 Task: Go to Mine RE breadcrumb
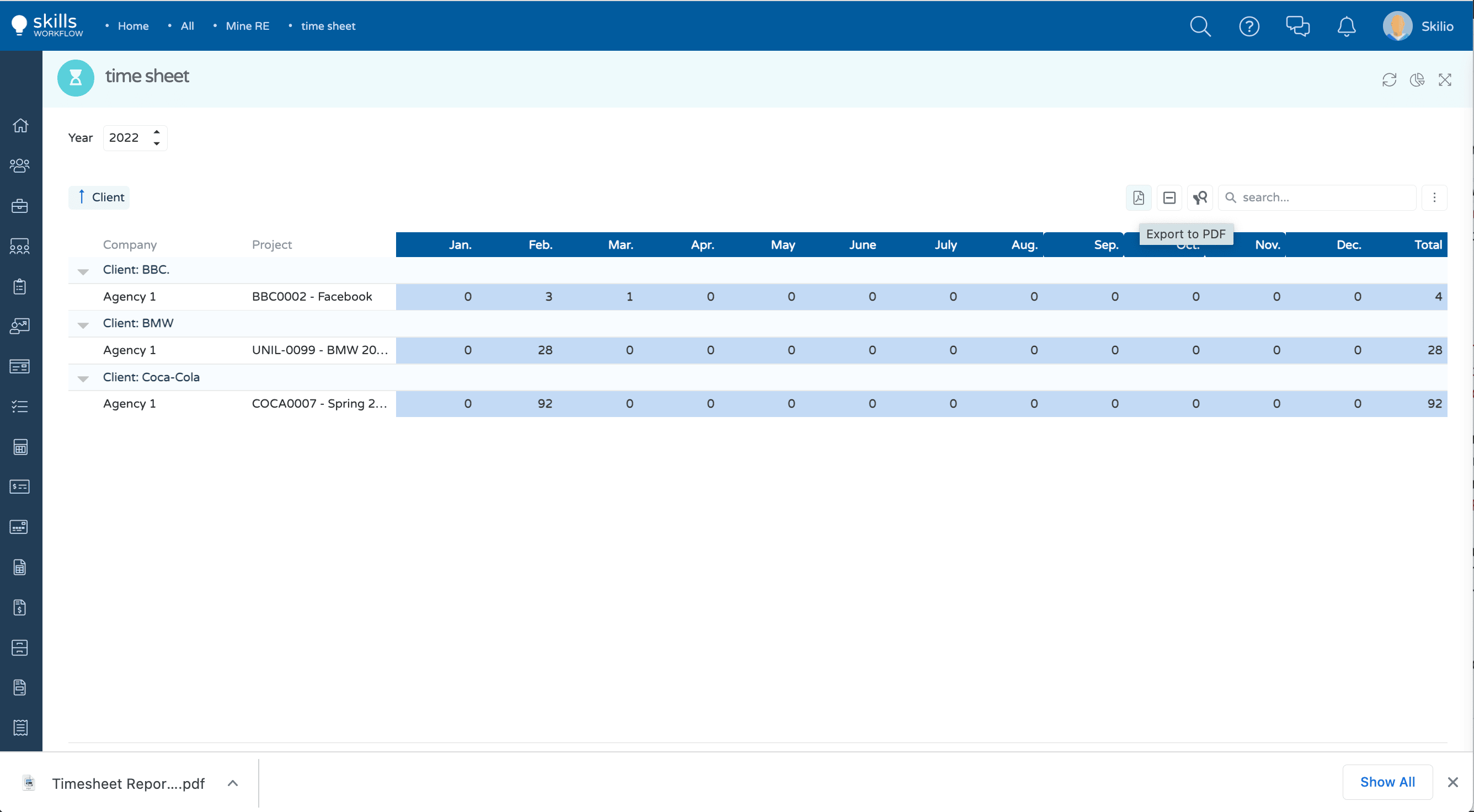pos(247,26)
